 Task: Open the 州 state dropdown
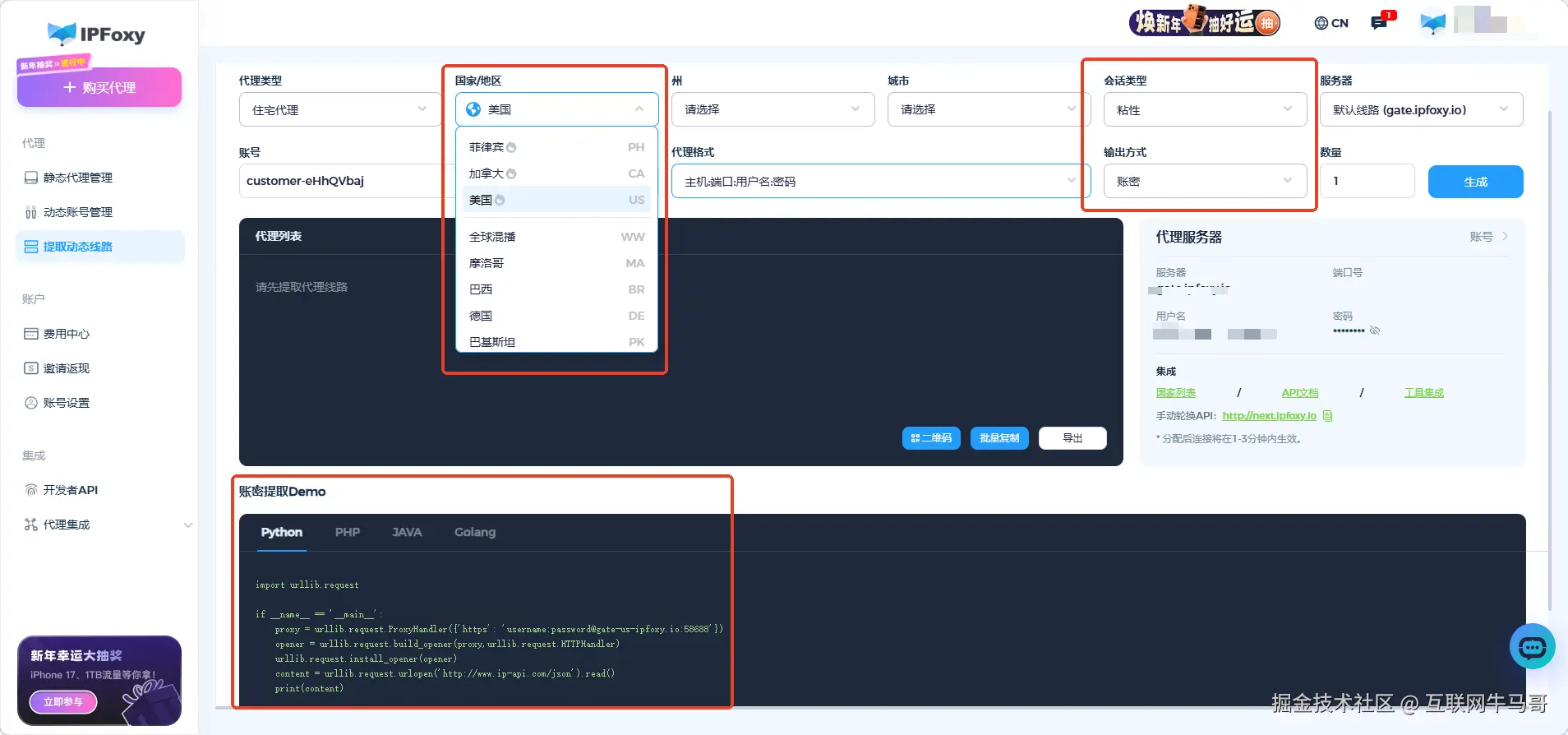[773, 109]
